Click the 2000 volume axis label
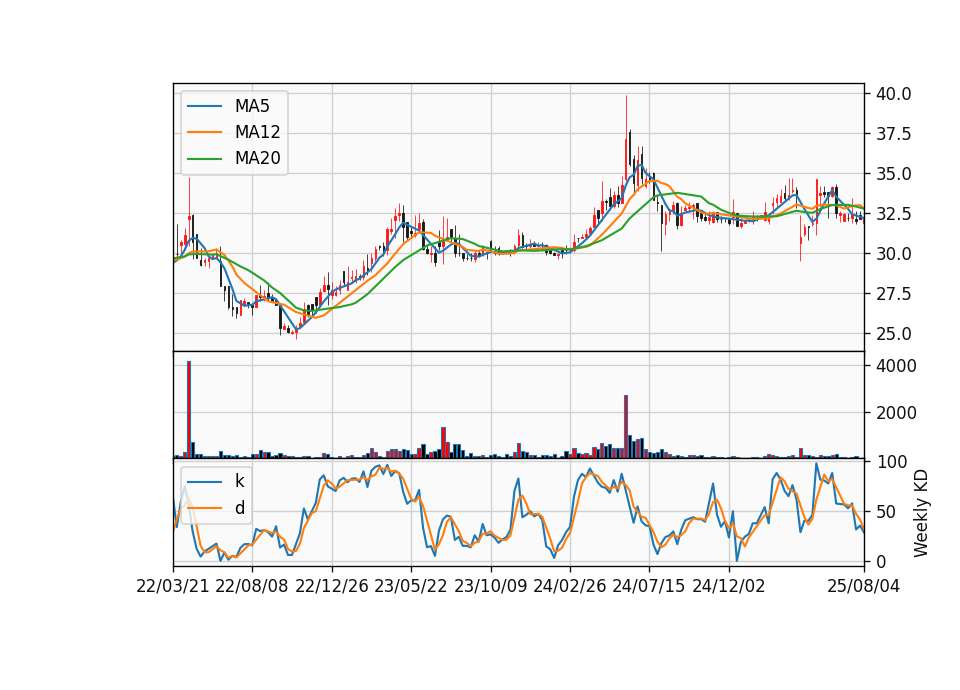960x690 pixels. 896,413
